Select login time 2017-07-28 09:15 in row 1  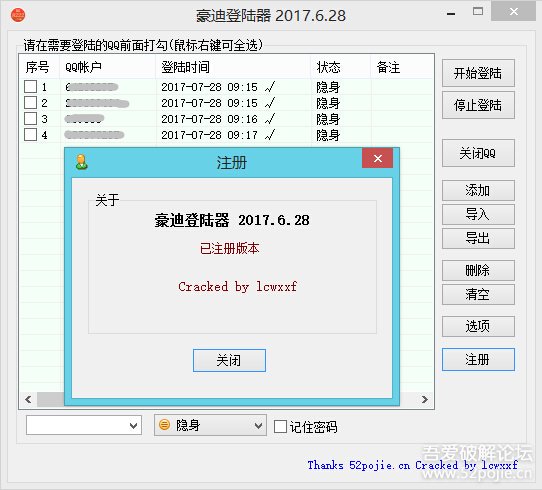pyautogui.click(x=209, y=87)
